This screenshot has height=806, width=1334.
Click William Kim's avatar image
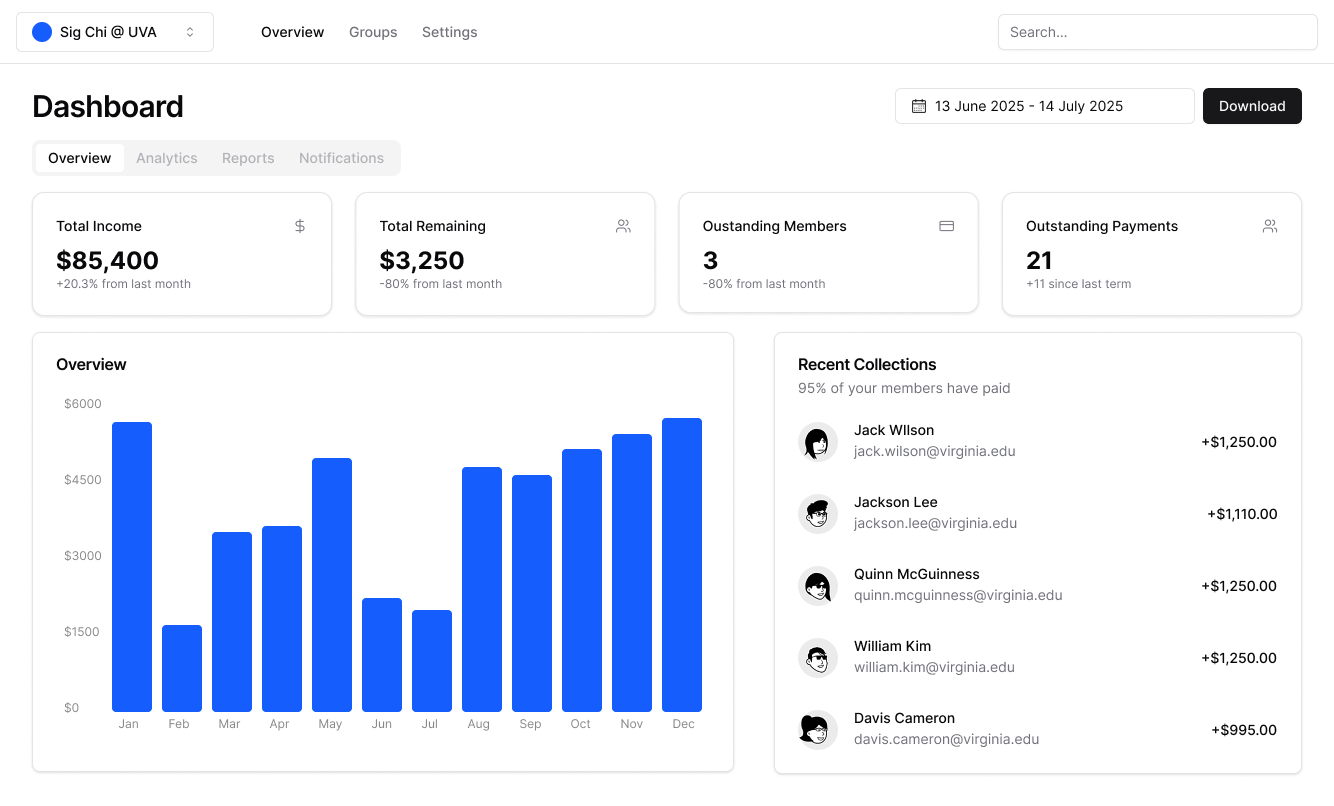817,658
